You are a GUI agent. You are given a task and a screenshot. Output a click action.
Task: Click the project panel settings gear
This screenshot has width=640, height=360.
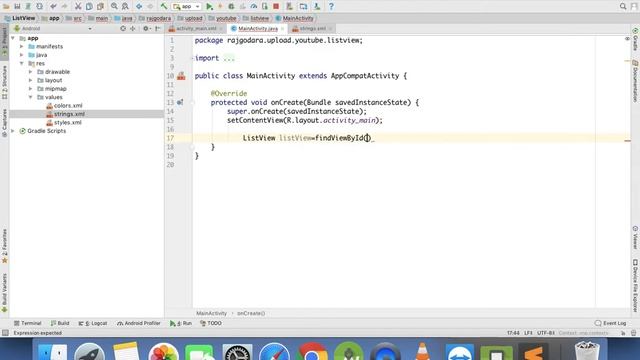point(146,29)
